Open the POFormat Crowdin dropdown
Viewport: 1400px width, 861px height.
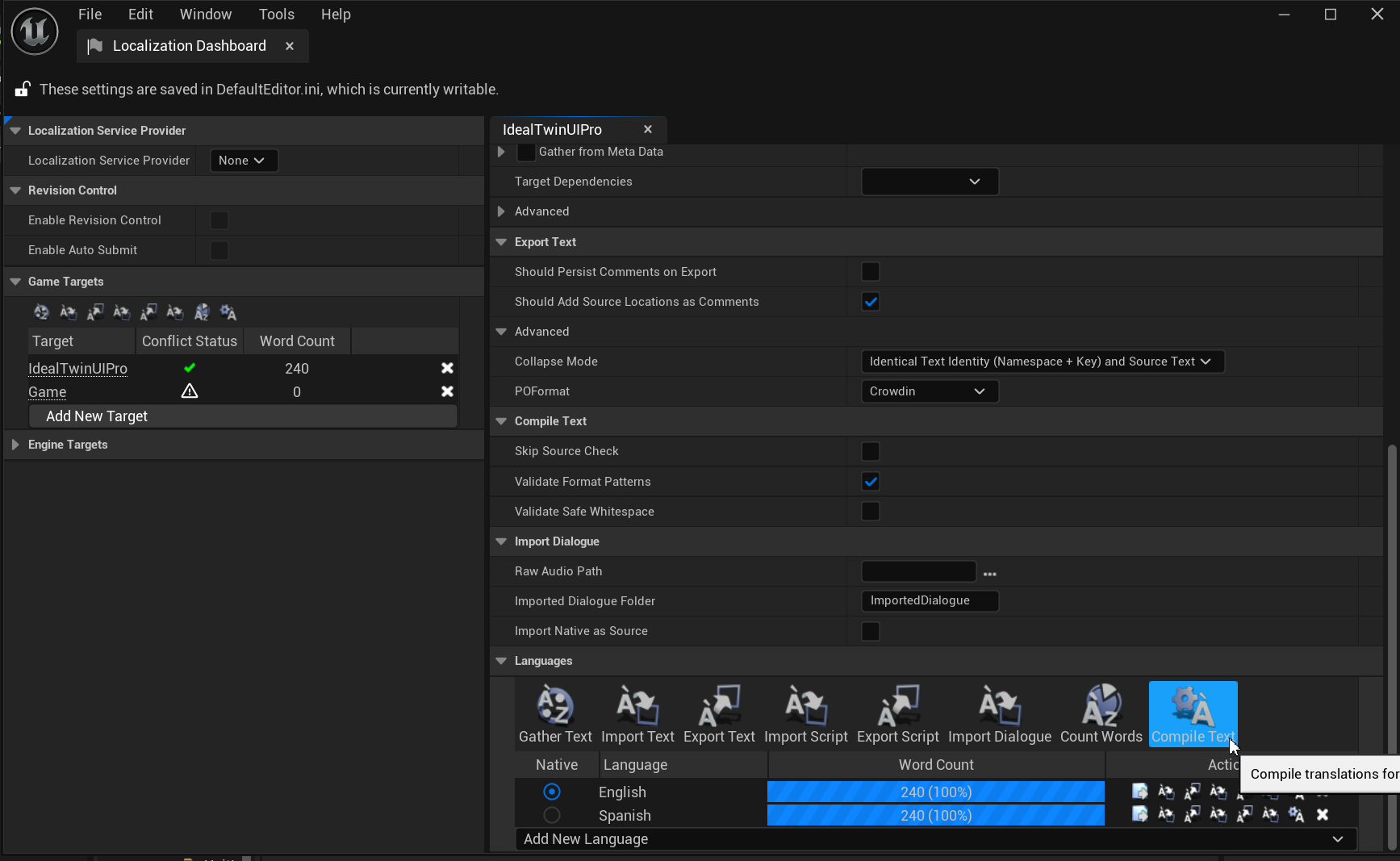930,391
